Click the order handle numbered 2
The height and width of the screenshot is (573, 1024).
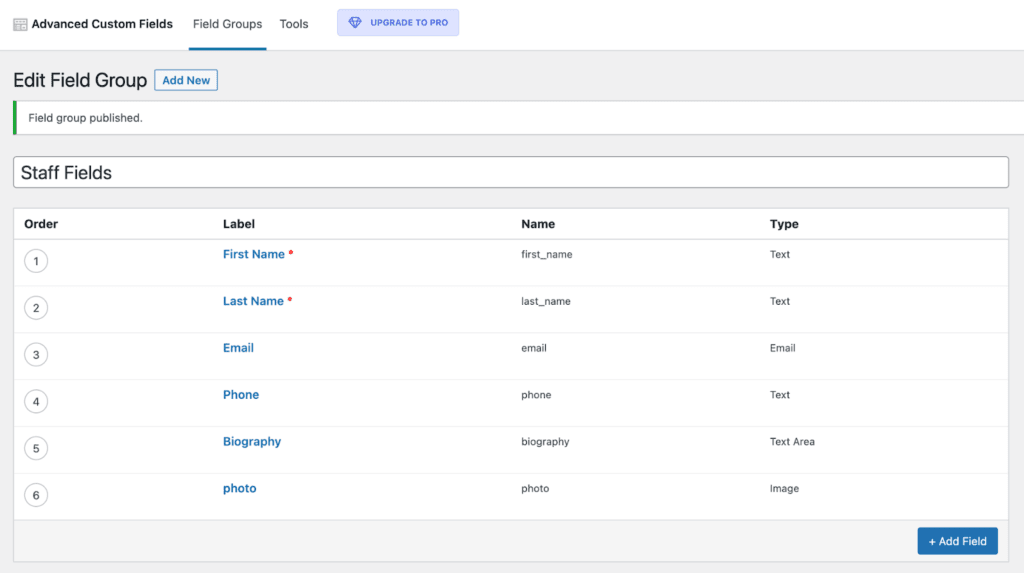tap(36, 308)
